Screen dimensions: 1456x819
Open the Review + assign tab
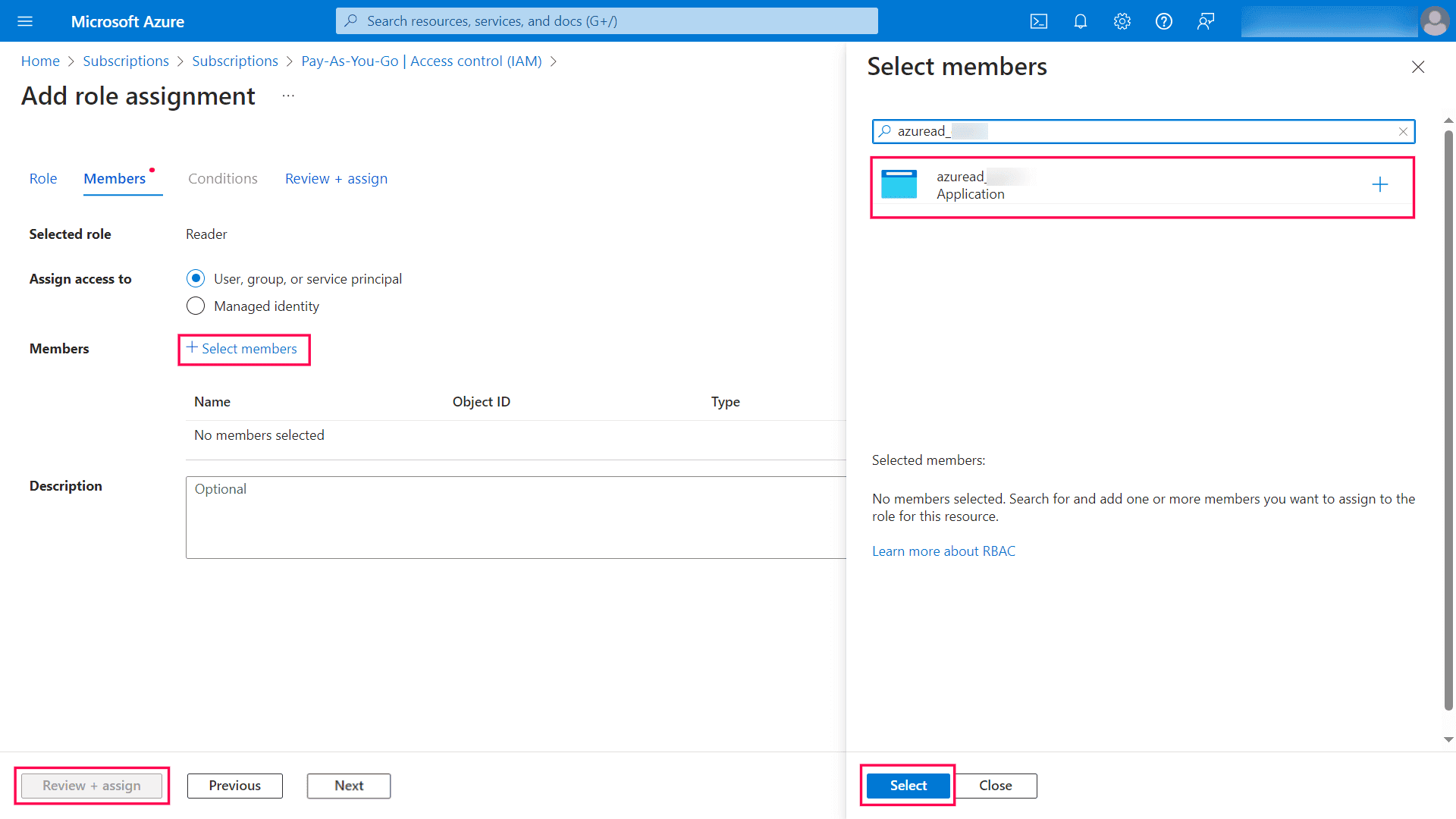click(x=336, y=178)
